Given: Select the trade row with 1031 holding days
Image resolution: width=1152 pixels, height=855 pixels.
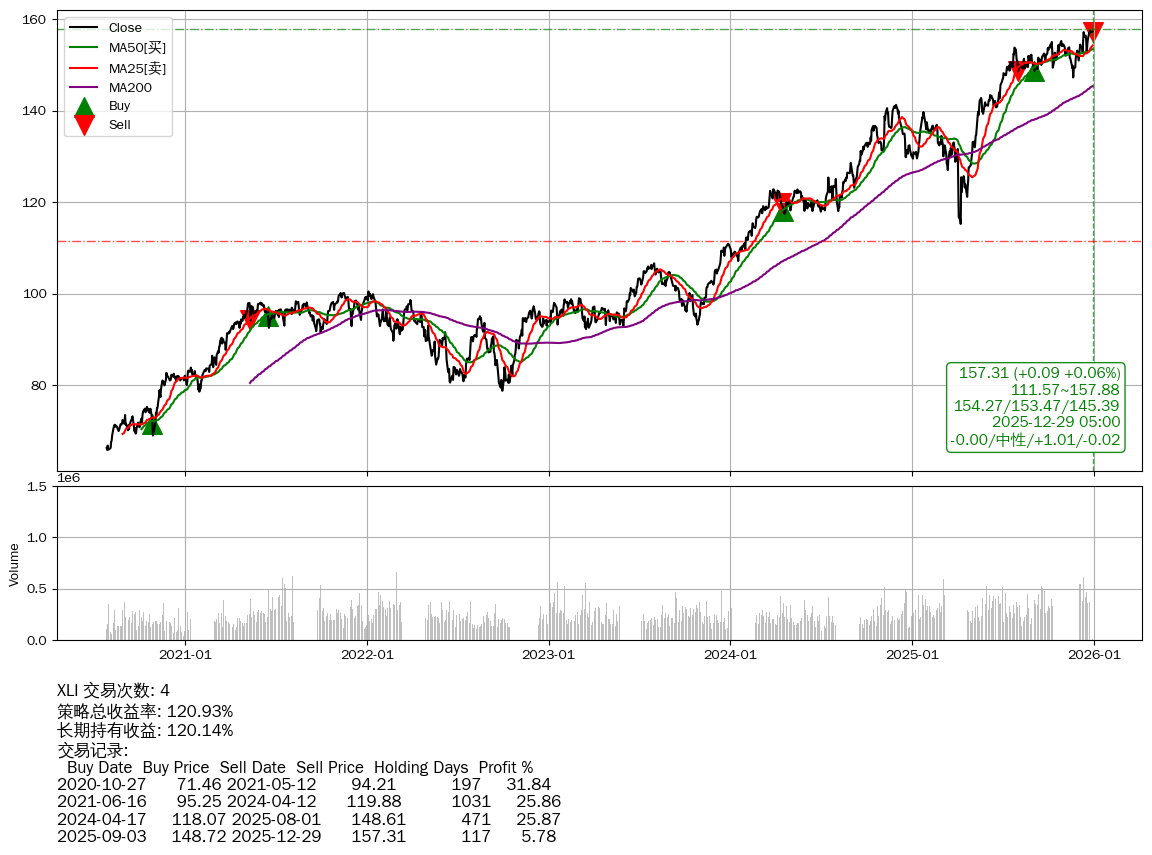Looking at the screenshot, I should click(309, 801).
